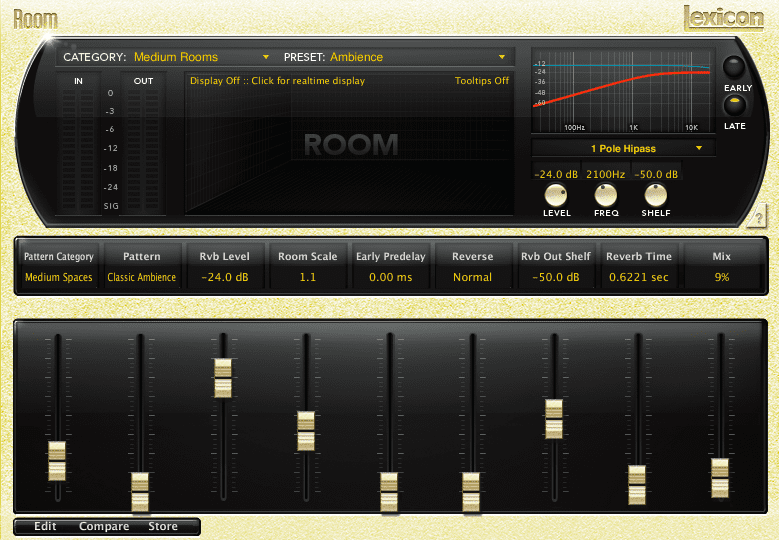The height and width of the screenshot is (540, 779).
Task: Click the Compare button
Action: pos(104,526)
